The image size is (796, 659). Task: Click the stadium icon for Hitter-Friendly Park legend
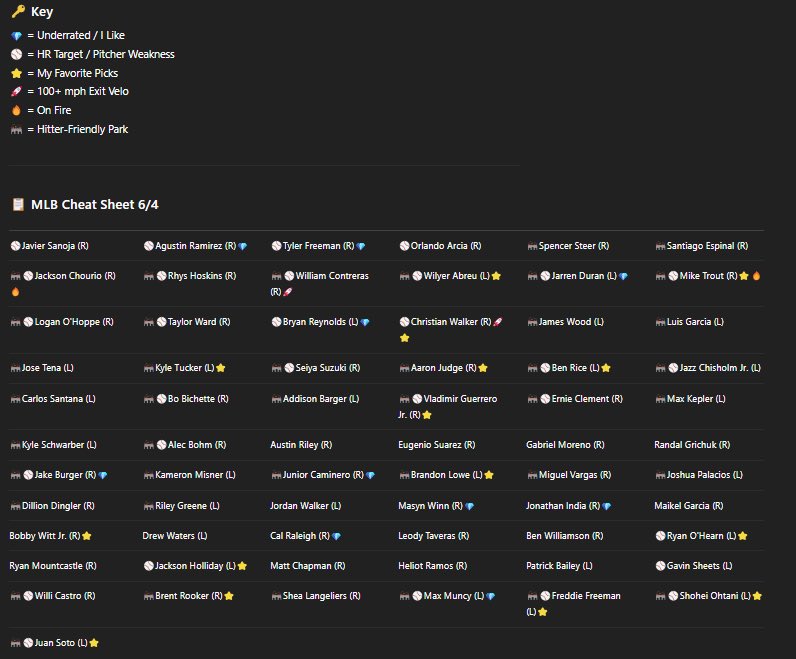pyautogui.click(x=16, y=130)
